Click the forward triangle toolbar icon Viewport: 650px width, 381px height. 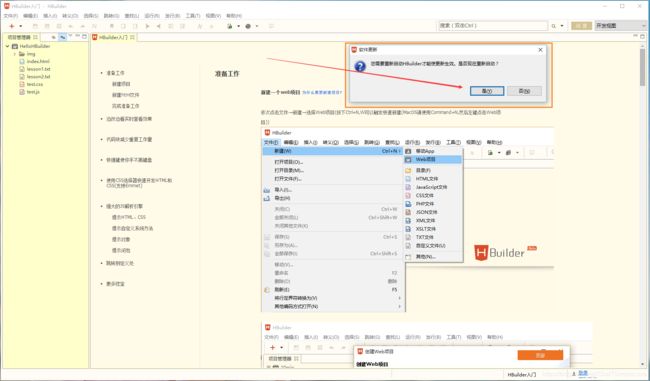coord(147,26)
